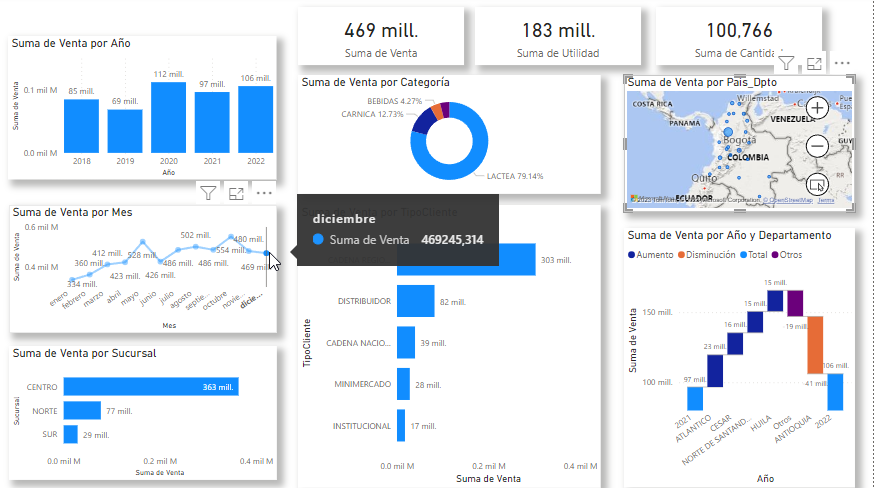Open focus mode for the map visual

(815, 63)
